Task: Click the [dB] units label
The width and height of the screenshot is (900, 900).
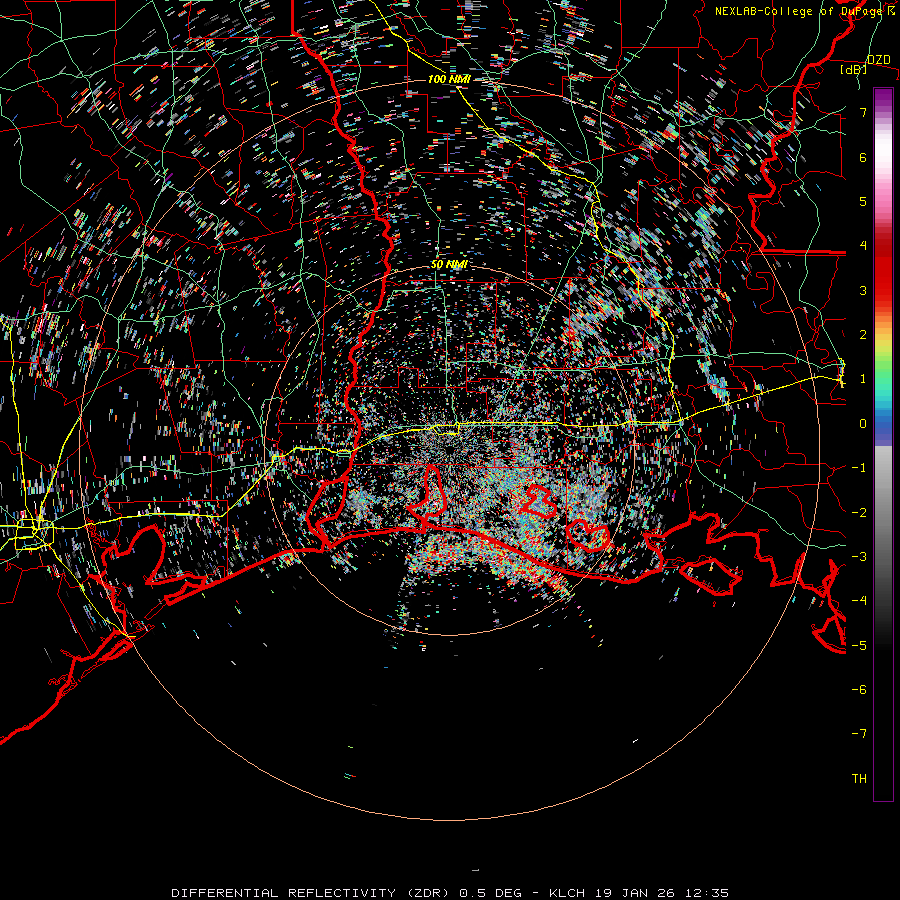Action: 853,69
